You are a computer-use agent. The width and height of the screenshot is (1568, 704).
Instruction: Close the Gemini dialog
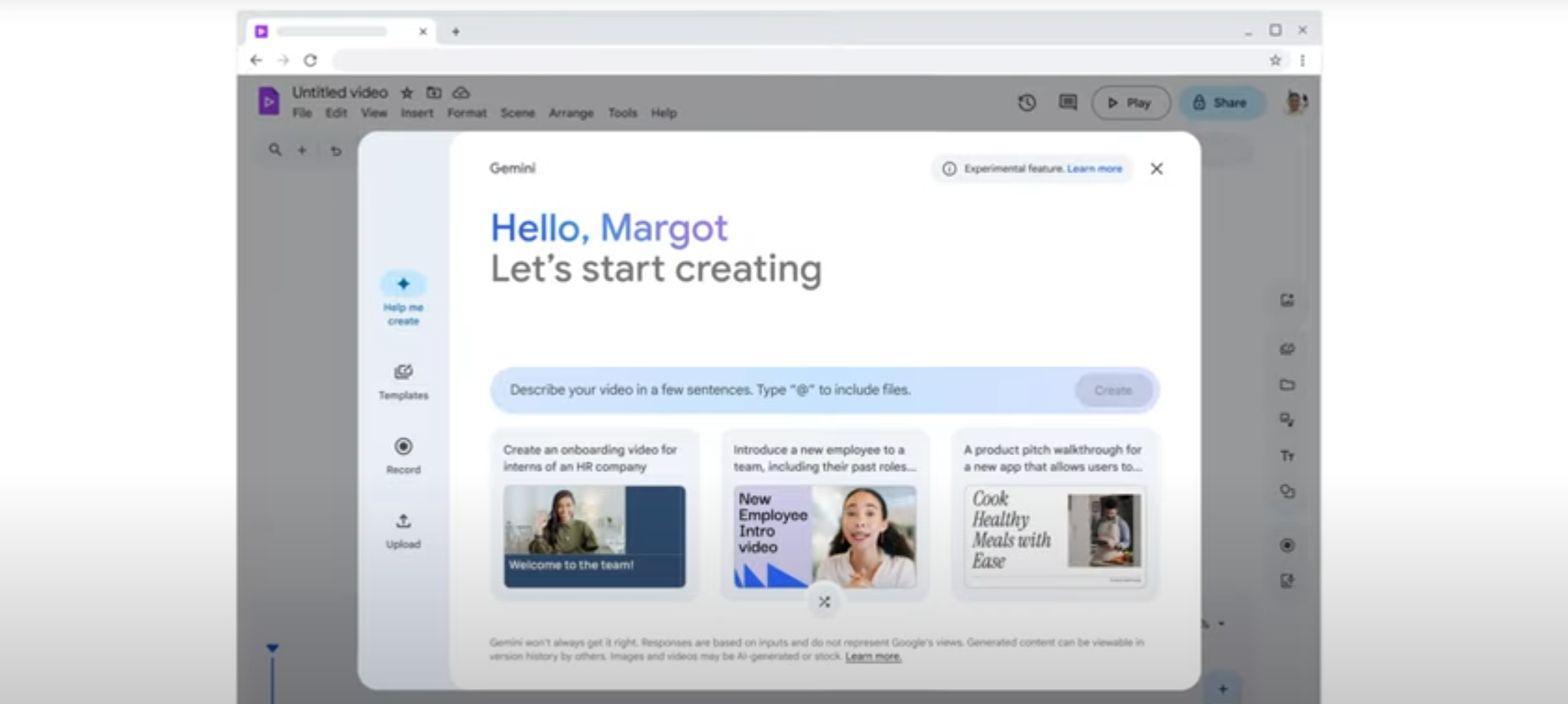(x=1156, y=169)
